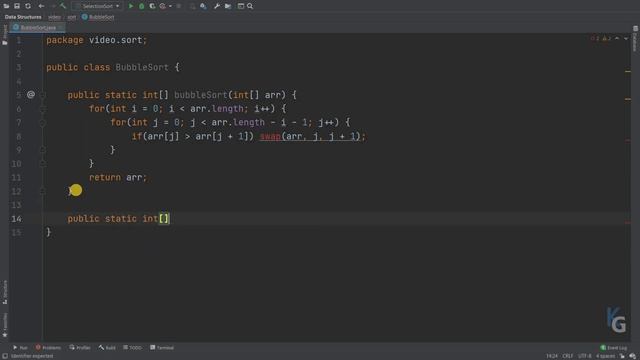Click line number 14 in the gutter
Image resolution: width=640 pixels, height=360 pixels.
coord(16,219)
